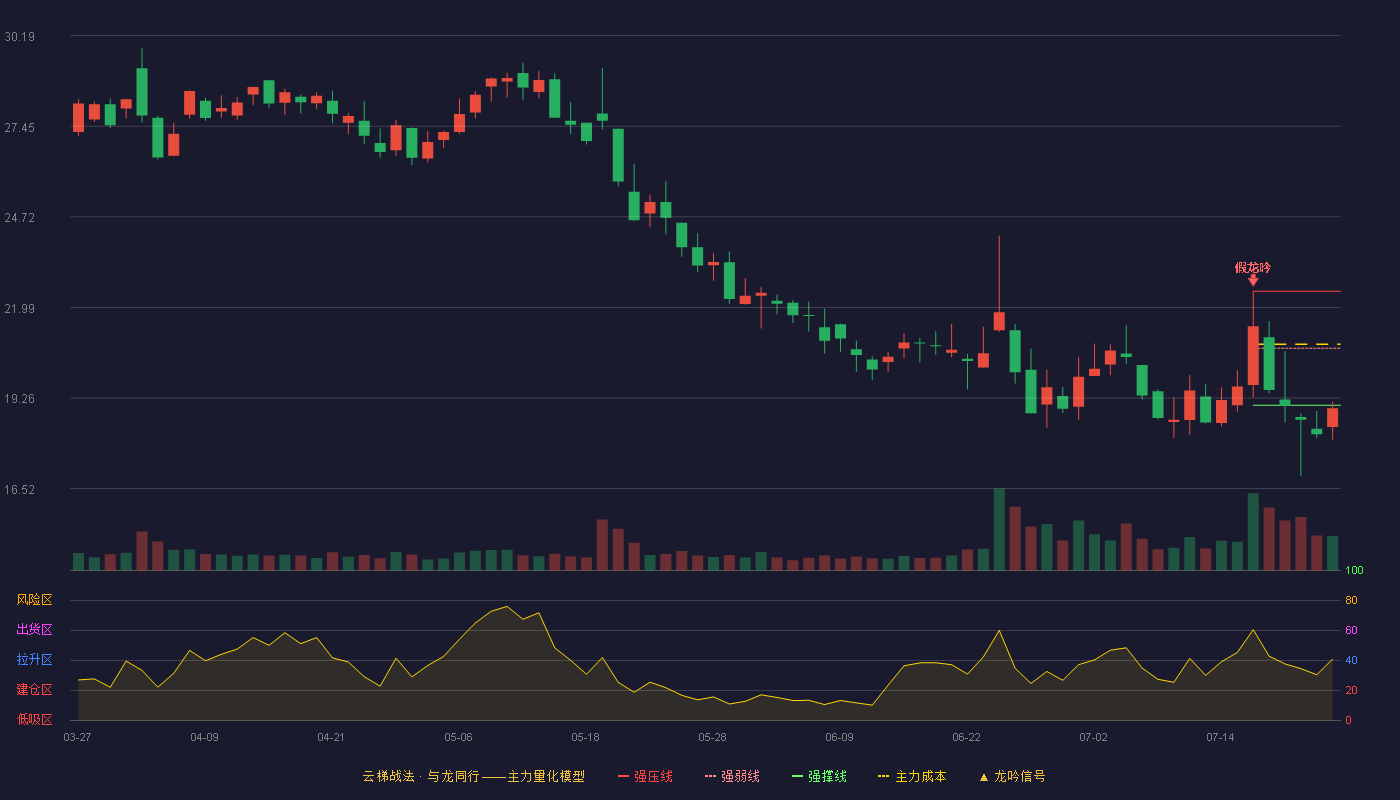This screenshot has height=800, width=1400.
Task: Click the 30.19 price axis label
Action: click(x=20, y=37)
